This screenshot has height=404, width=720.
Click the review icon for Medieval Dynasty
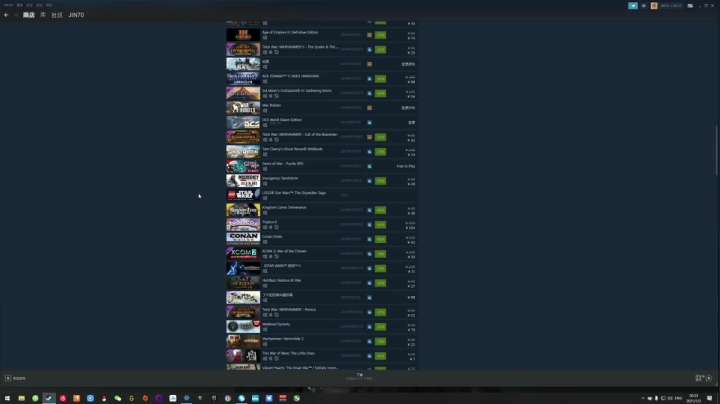369,327
